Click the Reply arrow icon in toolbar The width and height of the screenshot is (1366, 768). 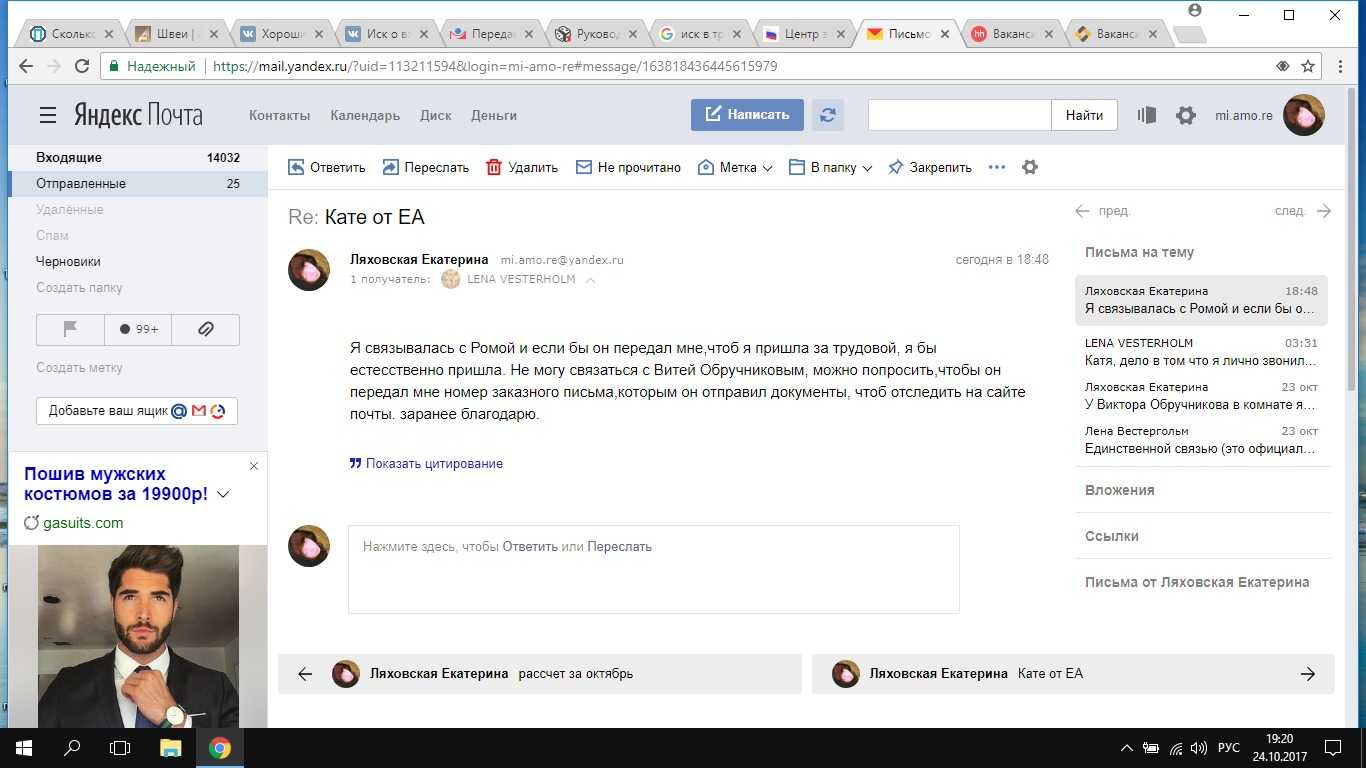(296, 168)
